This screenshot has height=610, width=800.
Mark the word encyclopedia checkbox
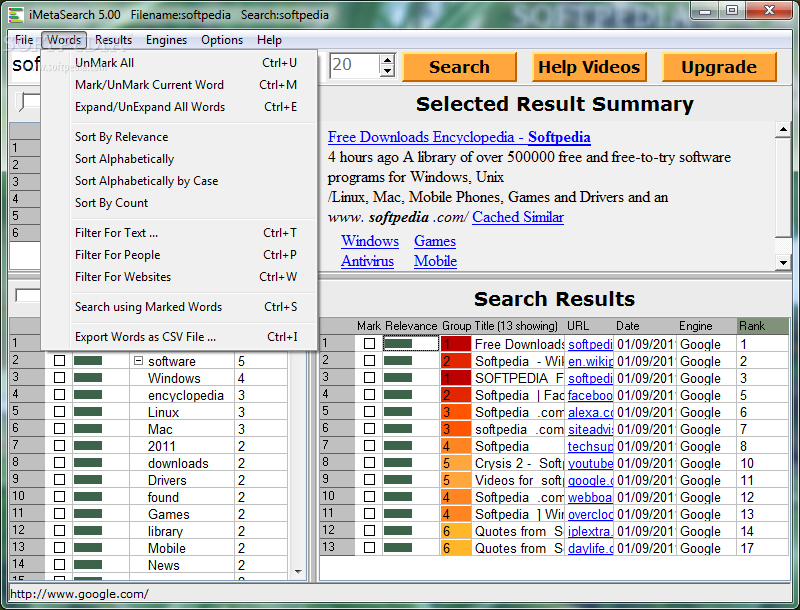coord(59,395)
